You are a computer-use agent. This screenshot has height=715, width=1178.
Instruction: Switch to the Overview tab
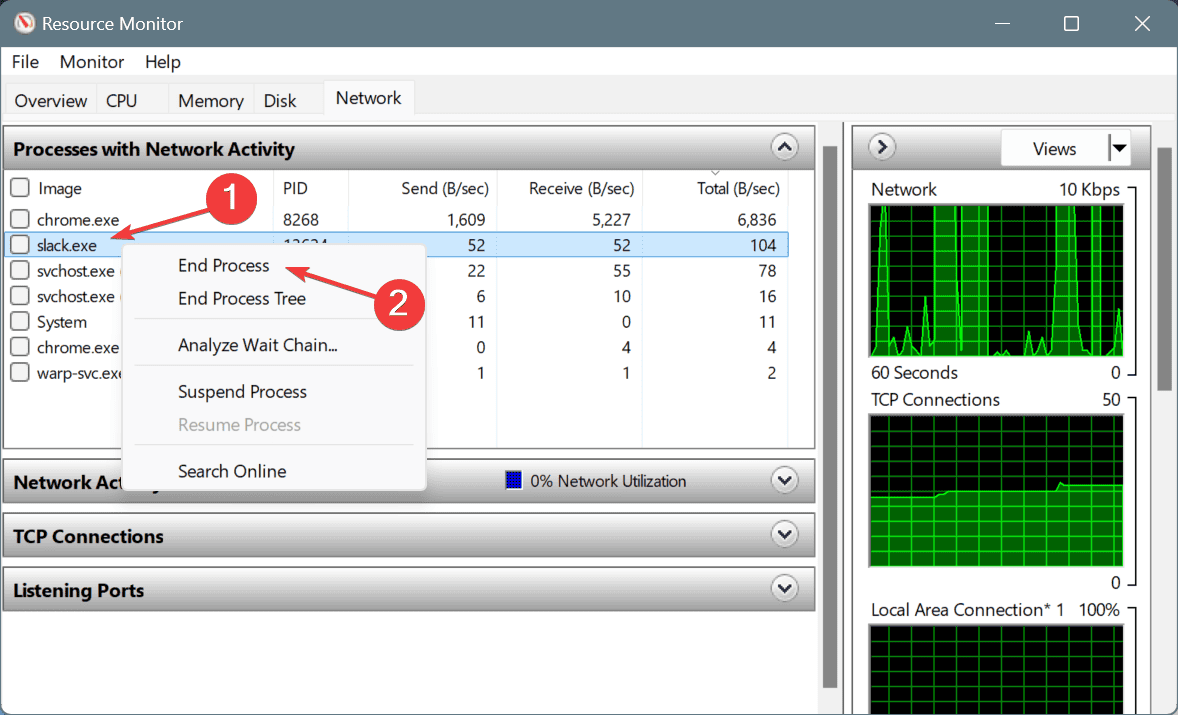click(50, 101)
